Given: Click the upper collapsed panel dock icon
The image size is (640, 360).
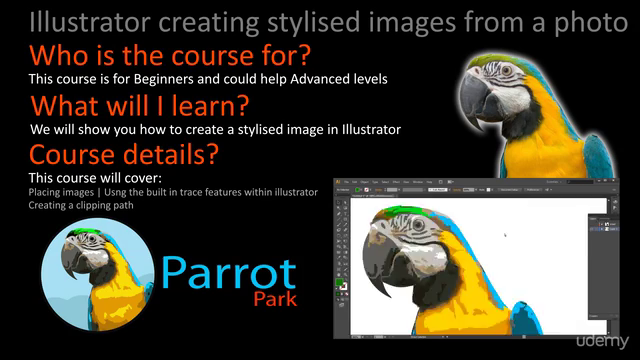Looking at the screenshot, I should [x=615, y=202].
